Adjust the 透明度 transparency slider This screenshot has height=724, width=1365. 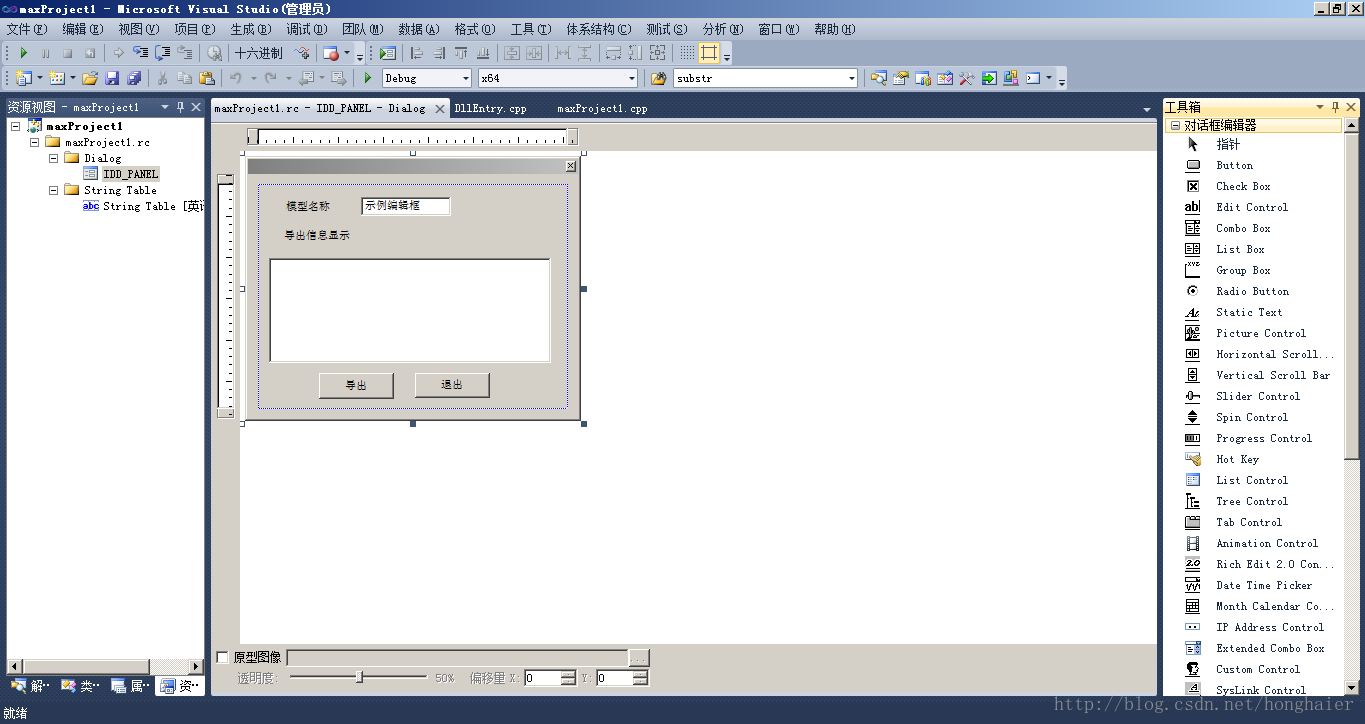coord(359,677)
